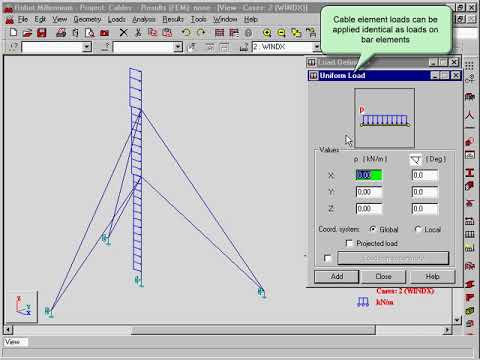Click the Print preview page icon
The image size is (480, 360).
coord(89,33)
